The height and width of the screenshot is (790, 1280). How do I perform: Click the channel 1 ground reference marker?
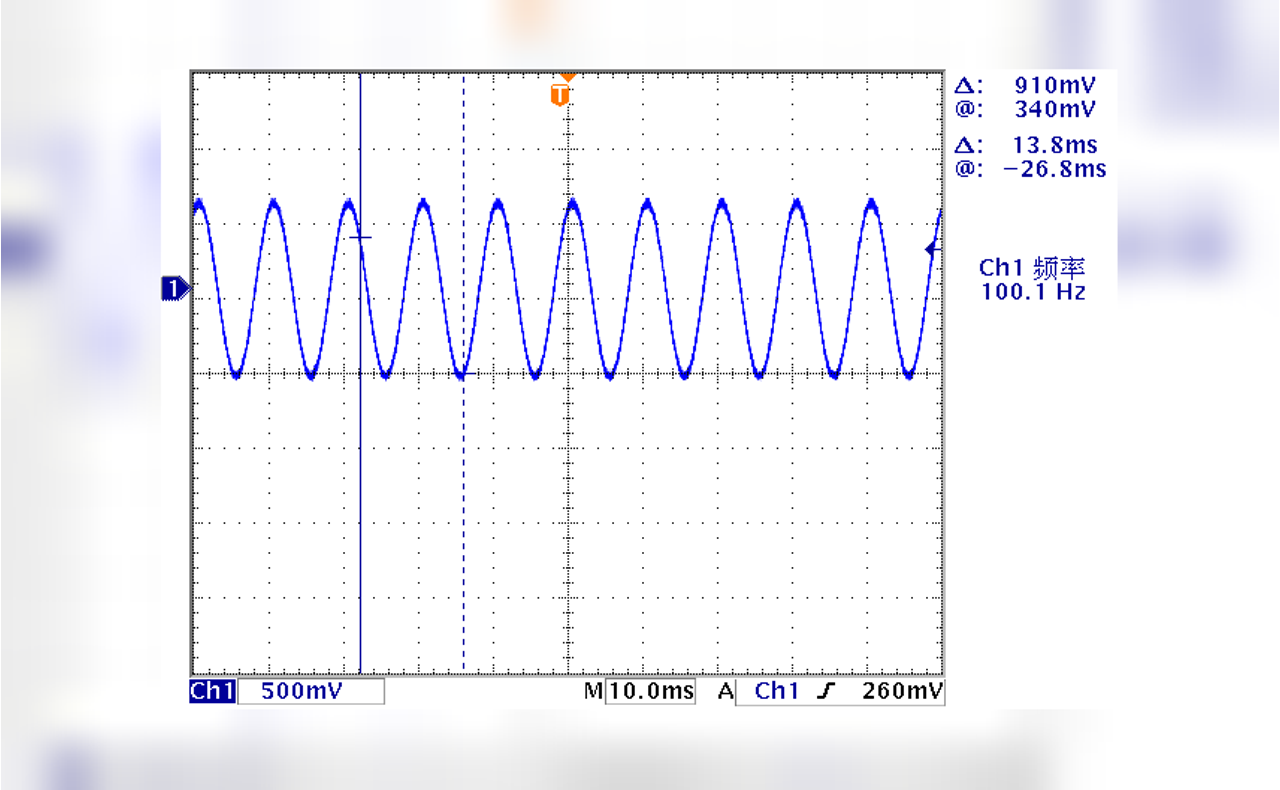click(x=176, y=287)
